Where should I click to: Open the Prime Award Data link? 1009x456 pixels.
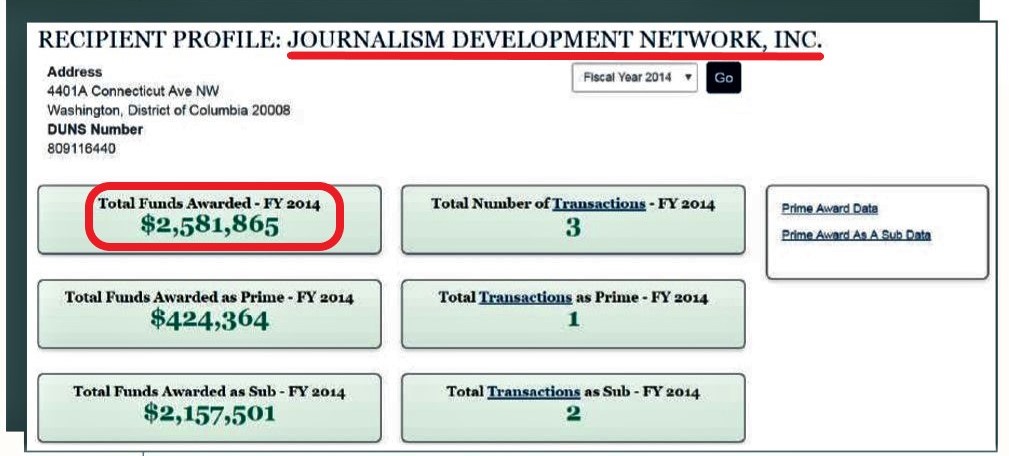click(829, 209)
